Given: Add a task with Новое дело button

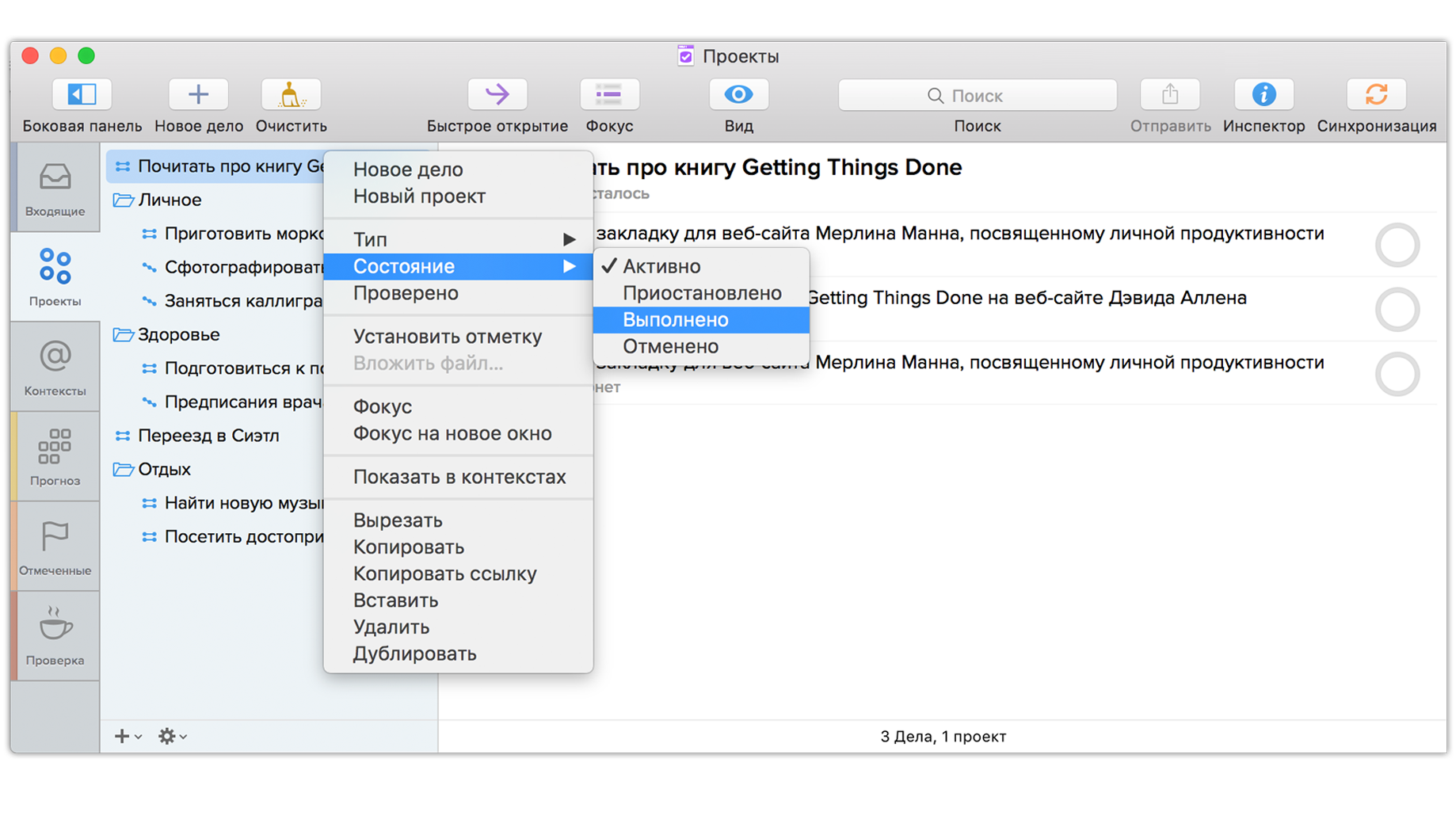Looking at the screenshot, I should [x=198, y=95].
